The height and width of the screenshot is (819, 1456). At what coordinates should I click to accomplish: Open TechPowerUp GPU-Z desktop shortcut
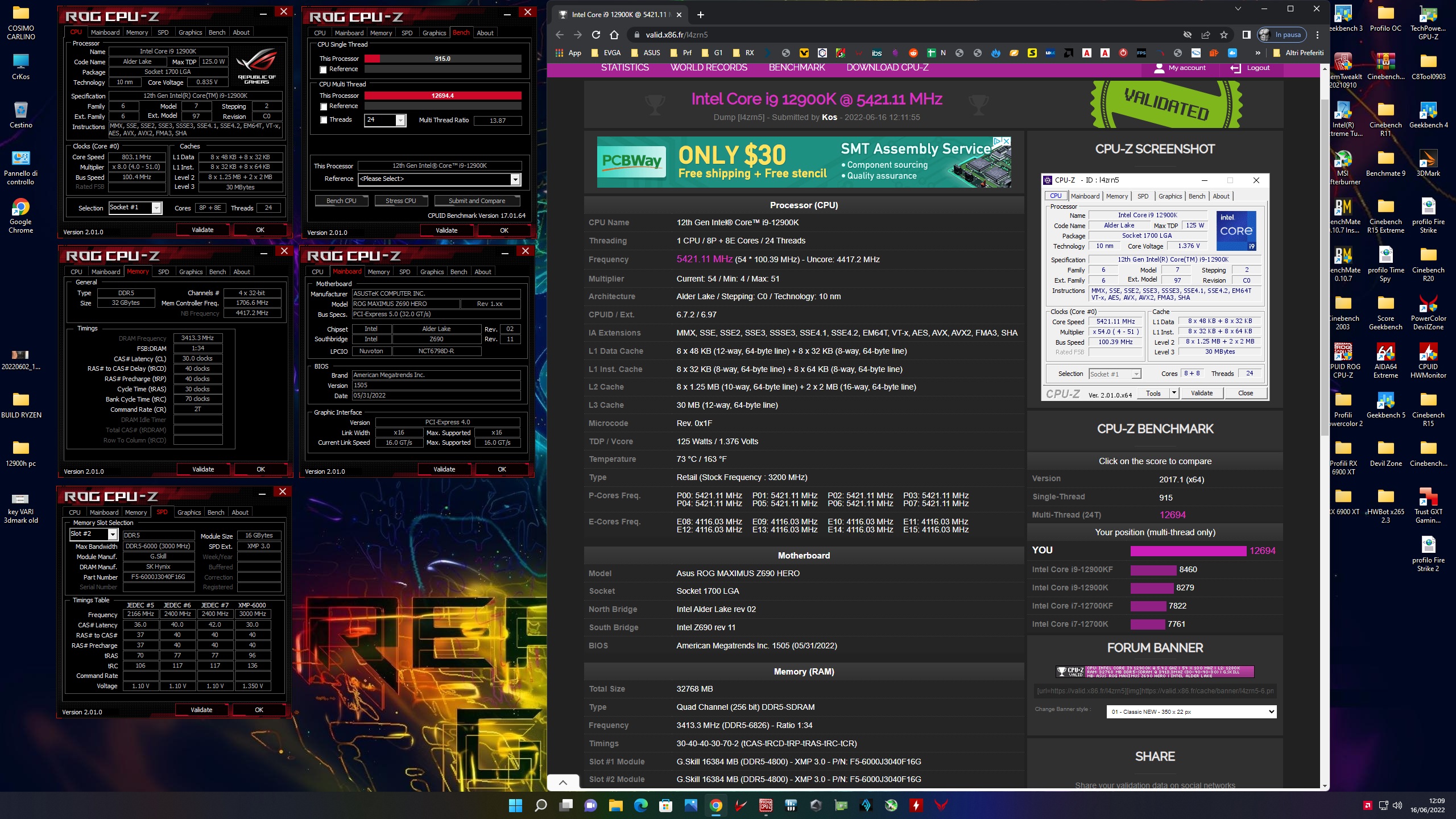(1428, 22)
